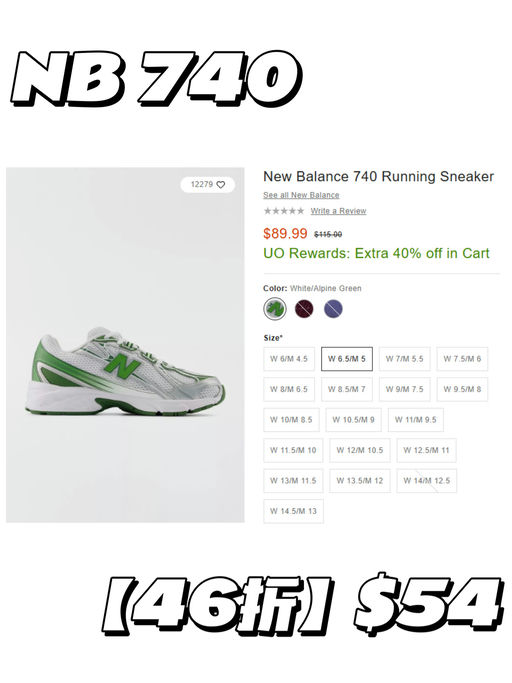Select the White/Alpine Green color swatch
The height and width of the screenshot is (683, 512).
[275, 309]
